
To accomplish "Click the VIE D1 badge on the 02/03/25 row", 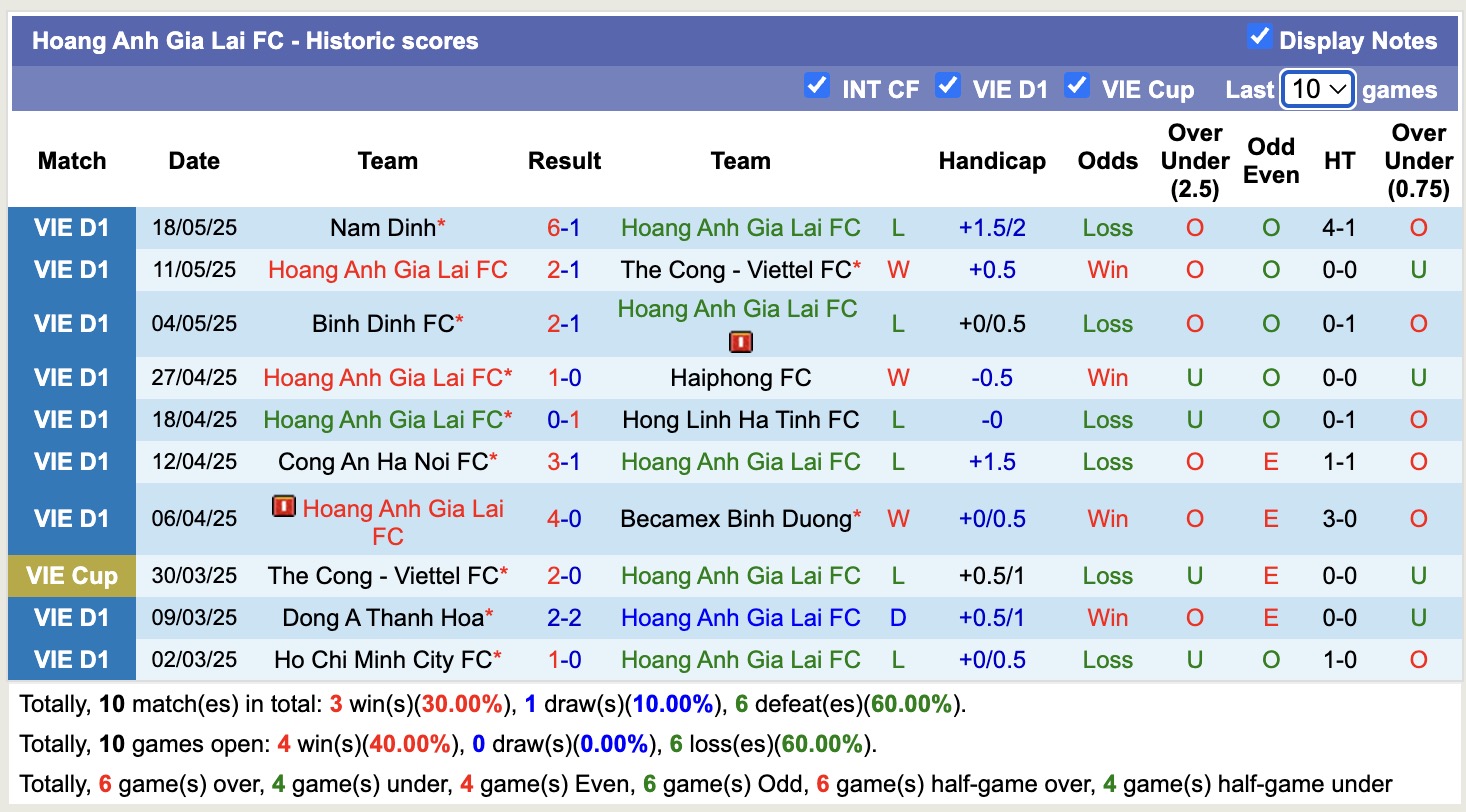I will tap(71, 659).
